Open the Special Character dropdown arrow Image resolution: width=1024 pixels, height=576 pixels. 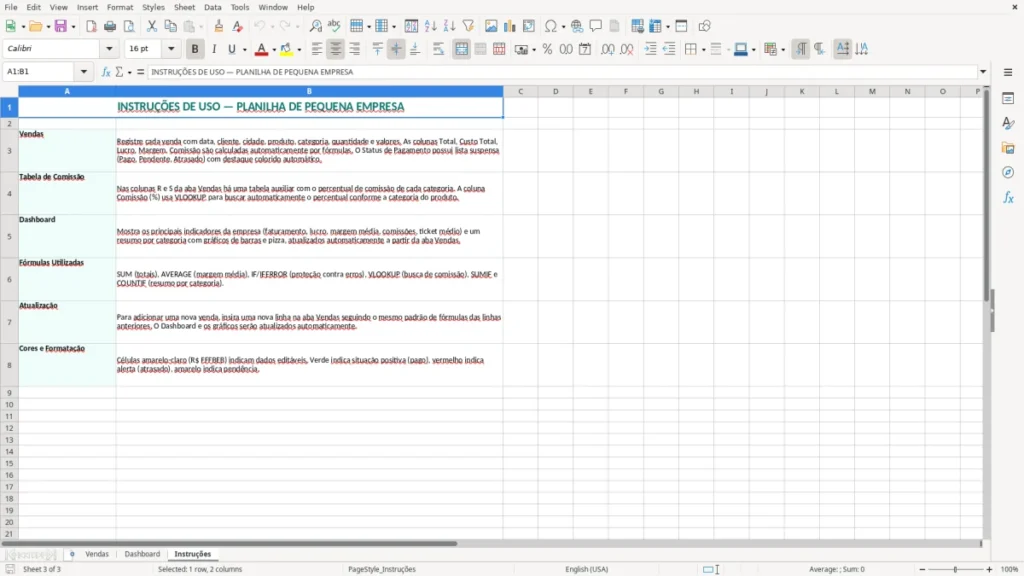(563, 27)
